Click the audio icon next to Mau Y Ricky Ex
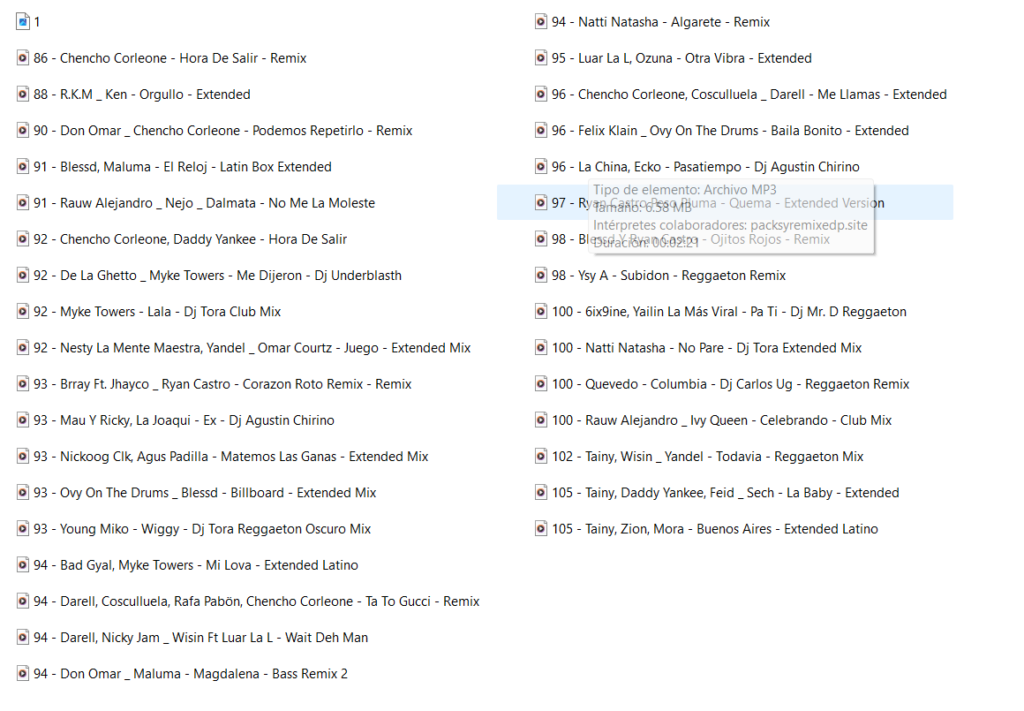 pyautogui.click(x=23, y=420)
